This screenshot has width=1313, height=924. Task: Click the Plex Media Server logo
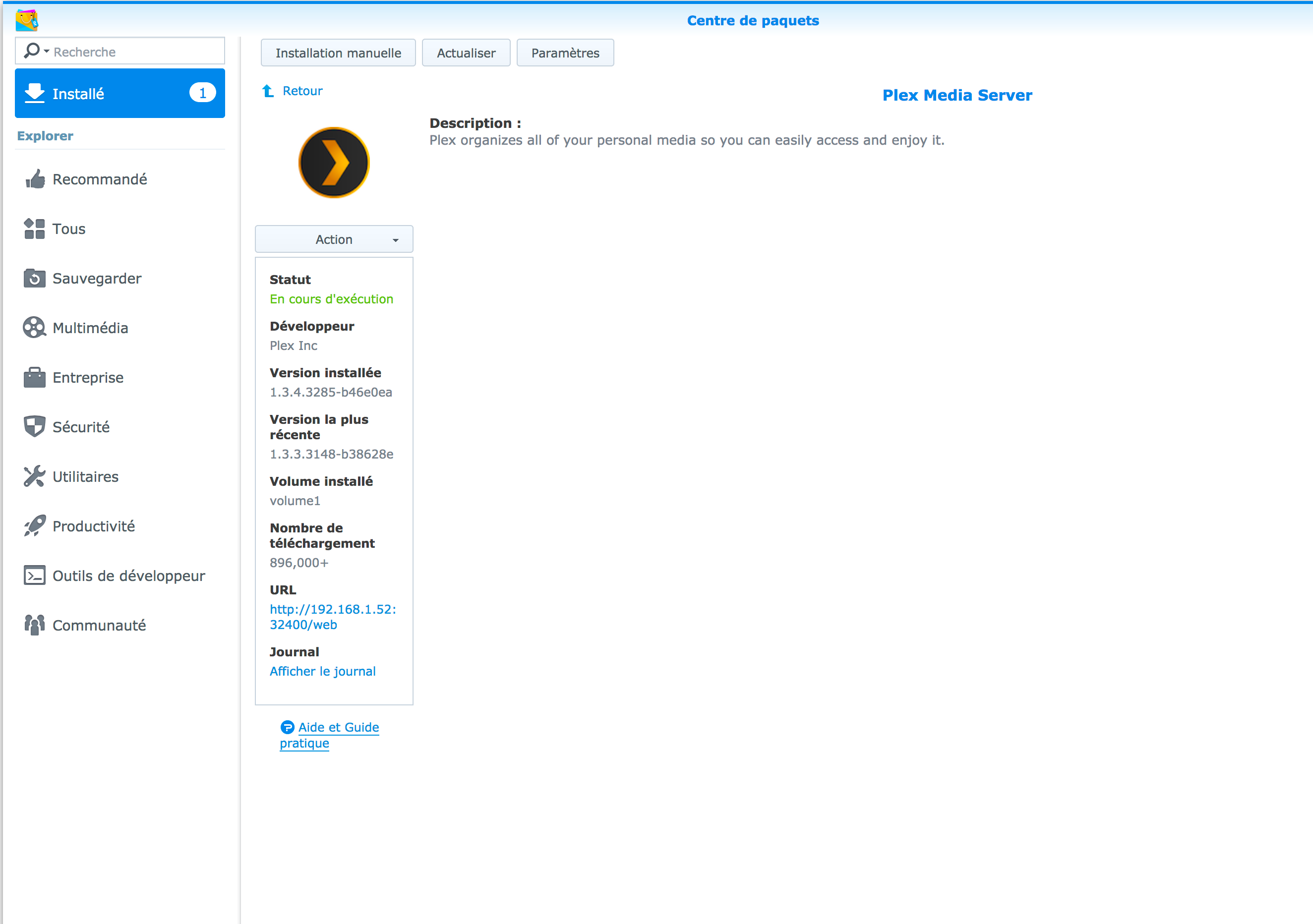pos(334,163)
